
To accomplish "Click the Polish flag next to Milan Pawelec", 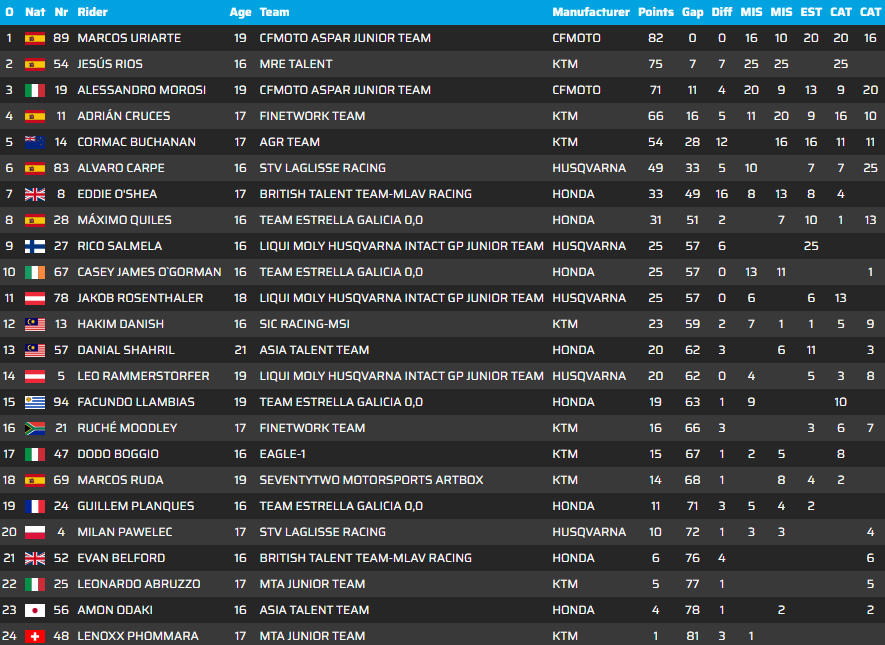I will tap(35, 532).
